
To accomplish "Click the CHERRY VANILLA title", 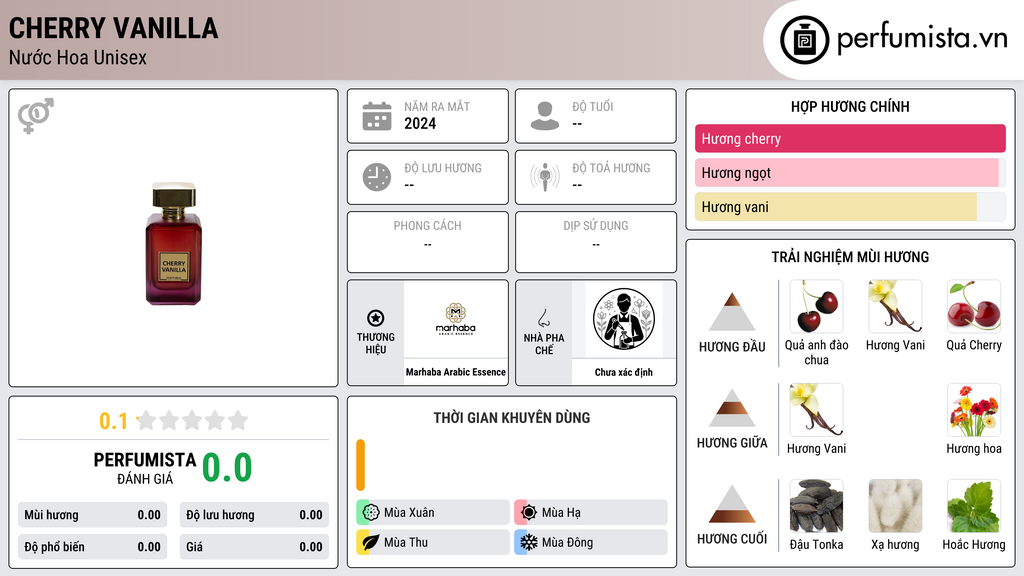I will click(114, 28).
